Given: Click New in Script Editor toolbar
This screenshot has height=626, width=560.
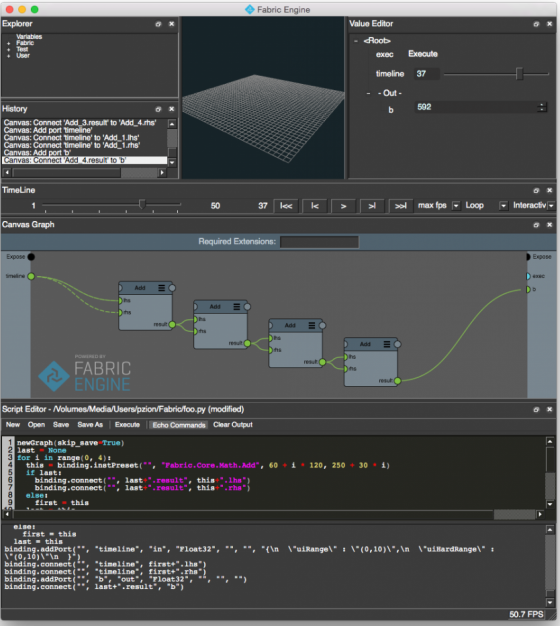Looking at the screenshot, I should pos(13,425).
